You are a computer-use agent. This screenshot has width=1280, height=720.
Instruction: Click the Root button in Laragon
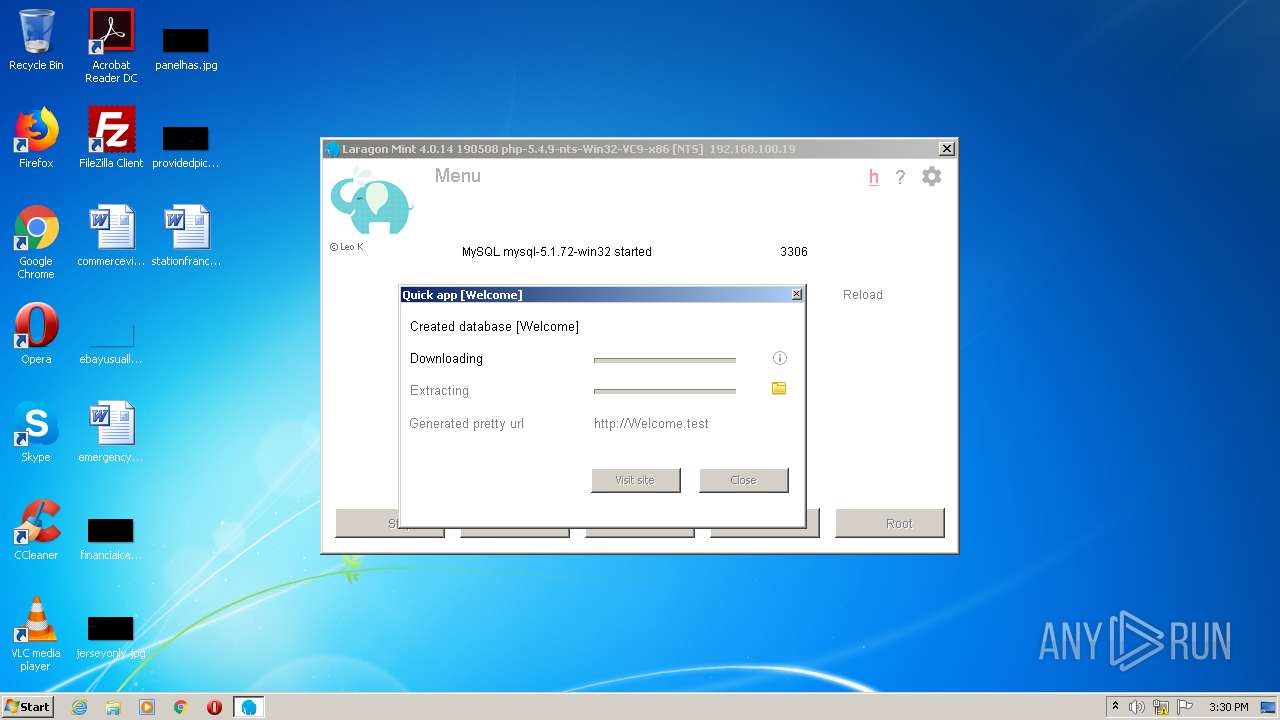(x=890, y=523)
